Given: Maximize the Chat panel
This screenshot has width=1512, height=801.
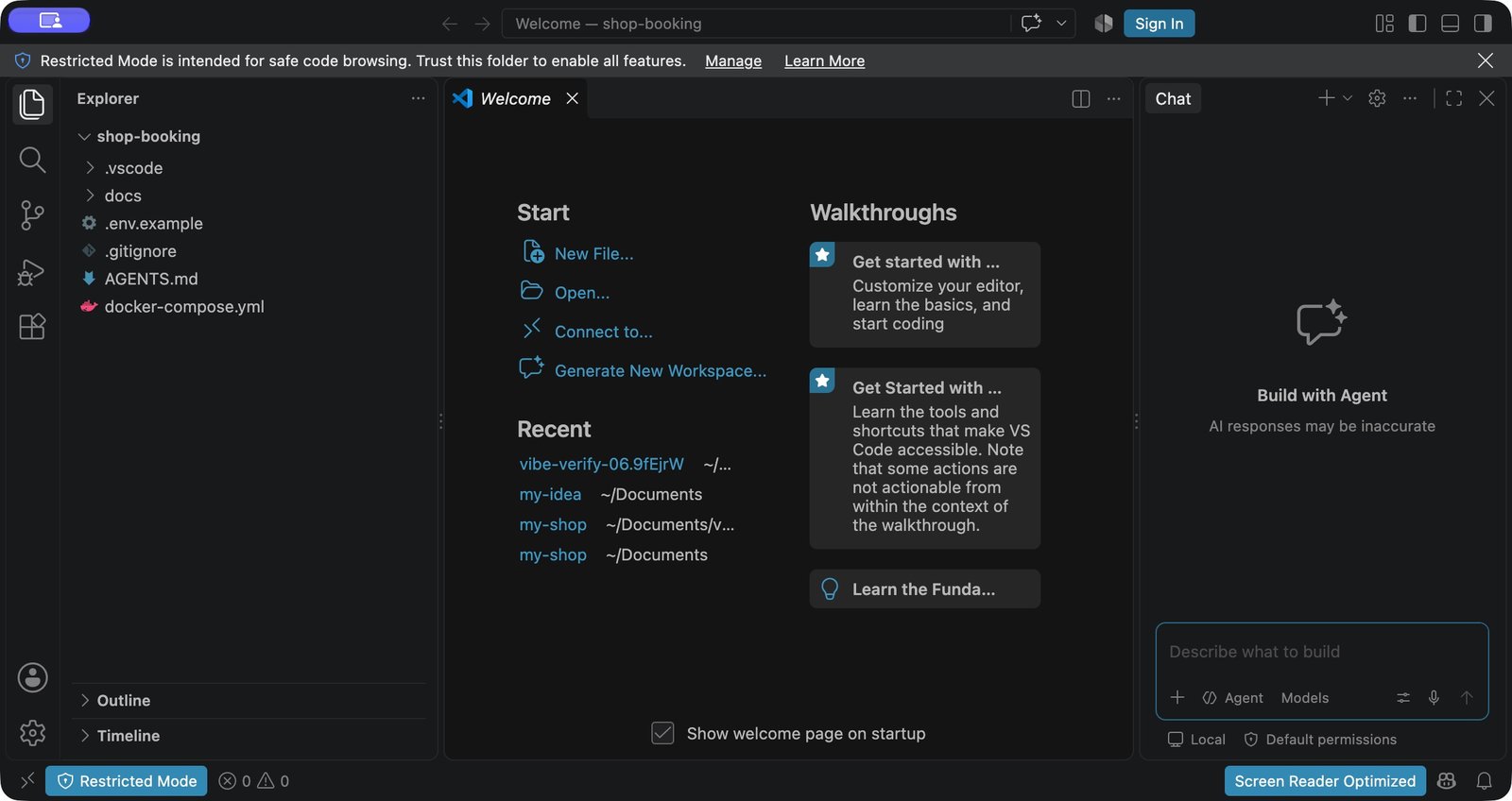Looking at the screenshot, I should tap(1454, 98).
